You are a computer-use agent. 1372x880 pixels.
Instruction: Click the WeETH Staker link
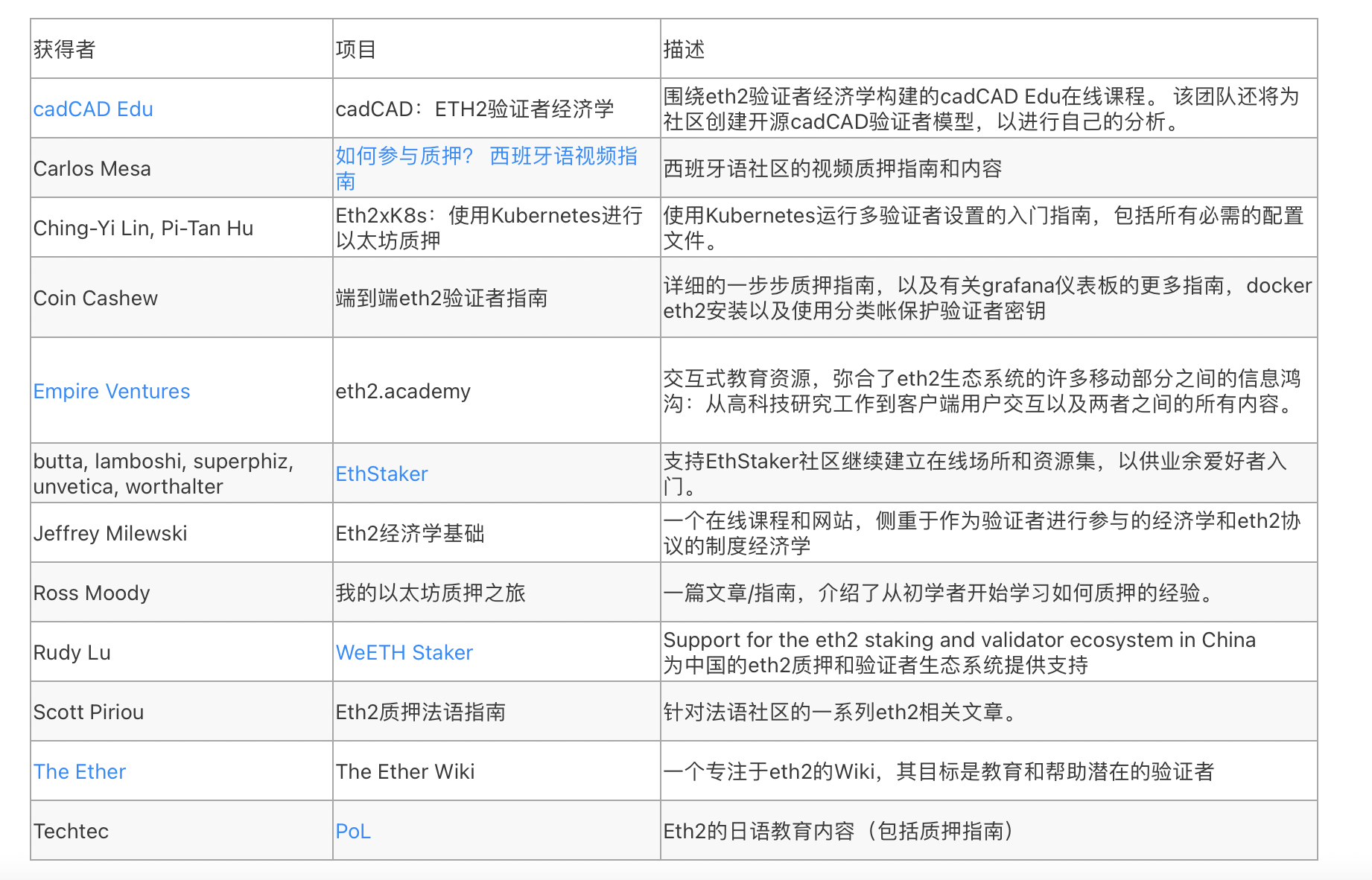coord(404,652)
